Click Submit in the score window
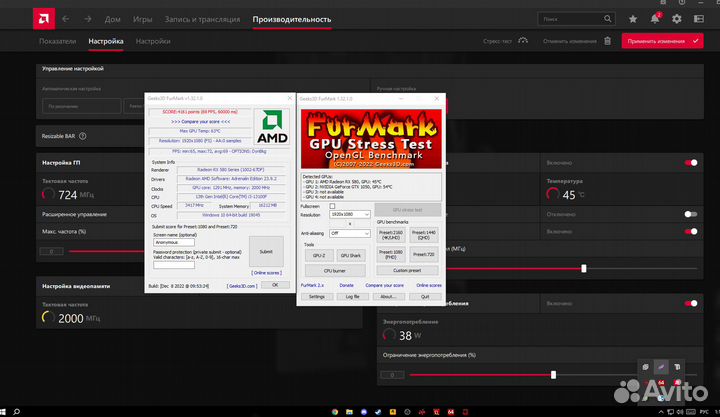The image size is (720, 417). point(266,251)
